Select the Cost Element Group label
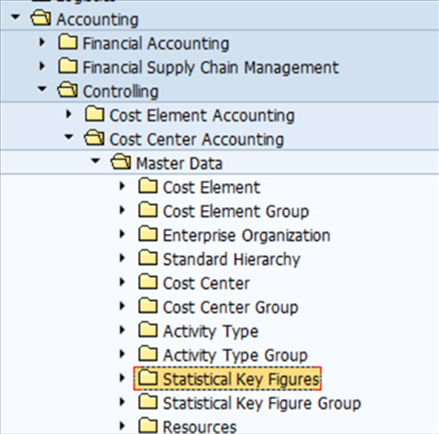This screenshot has height=434, width=439. coord(236,212)
